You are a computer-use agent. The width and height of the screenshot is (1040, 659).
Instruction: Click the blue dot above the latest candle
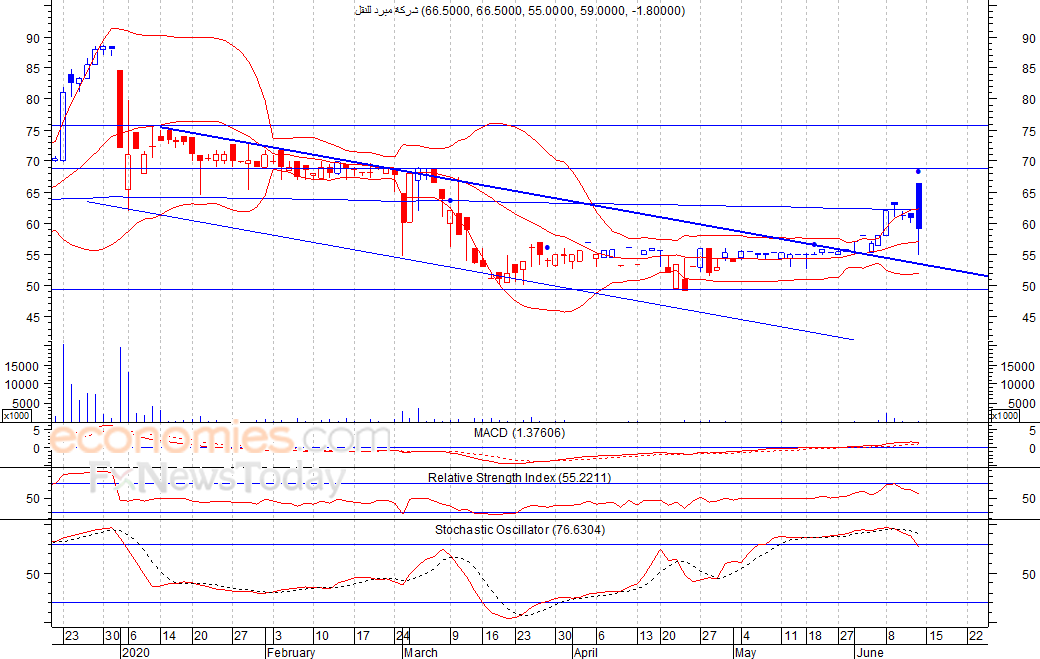(x=919, y=172)
